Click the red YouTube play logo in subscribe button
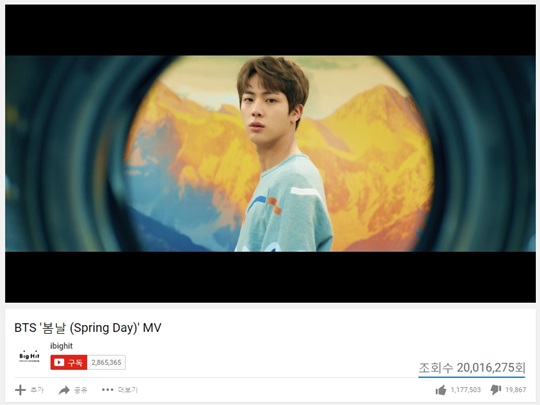 (59, 362)
